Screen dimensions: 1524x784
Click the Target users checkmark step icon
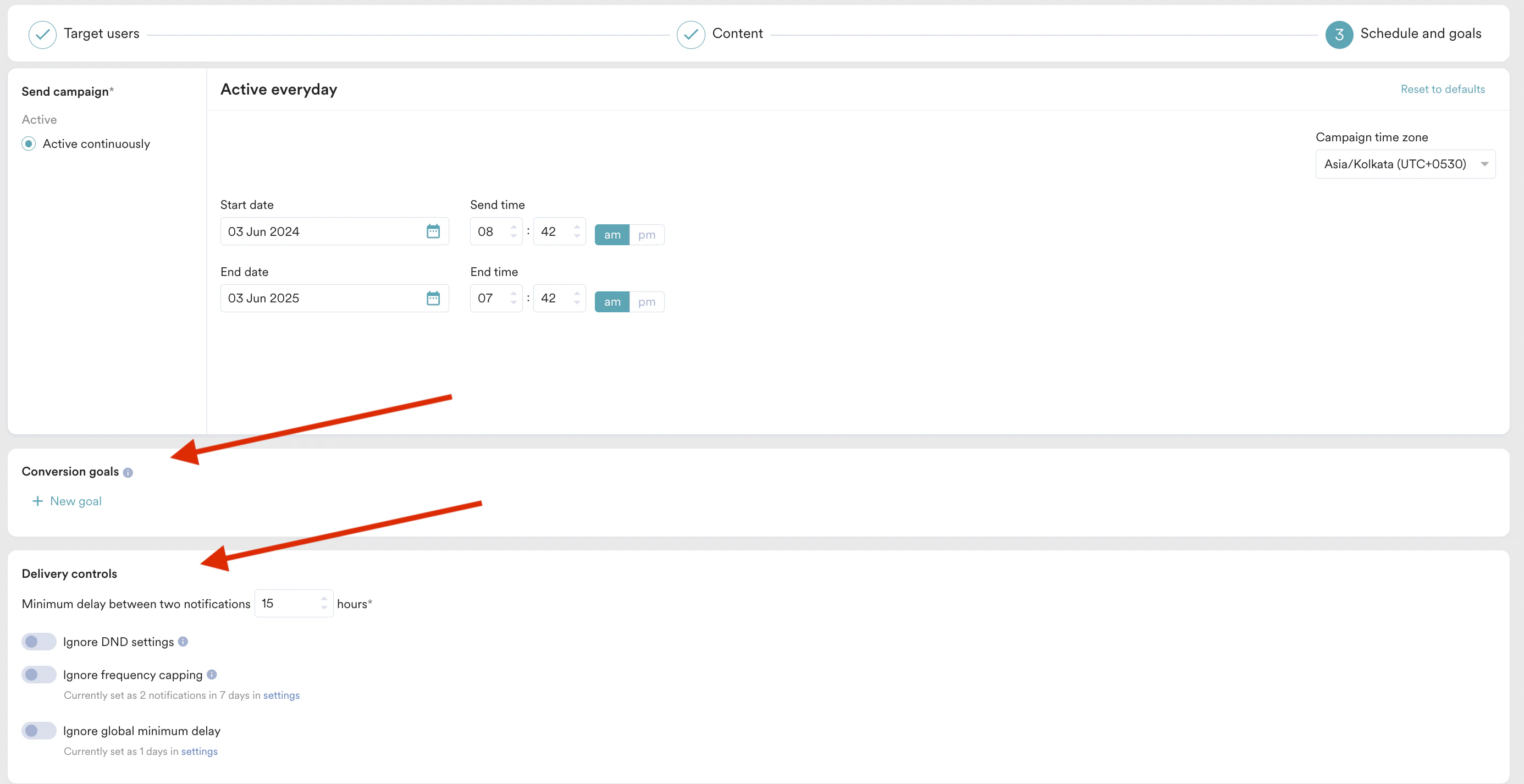click(42, 34)
